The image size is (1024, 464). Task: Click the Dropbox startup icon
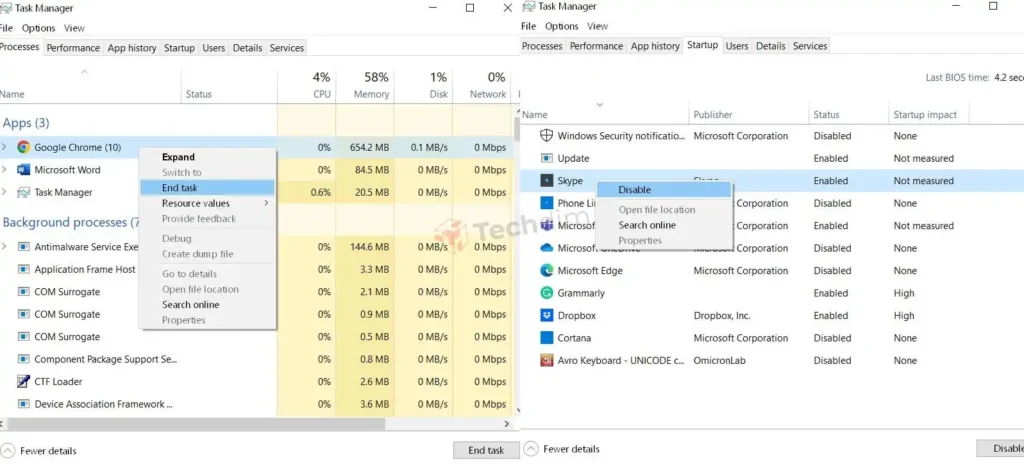point(547,316)
